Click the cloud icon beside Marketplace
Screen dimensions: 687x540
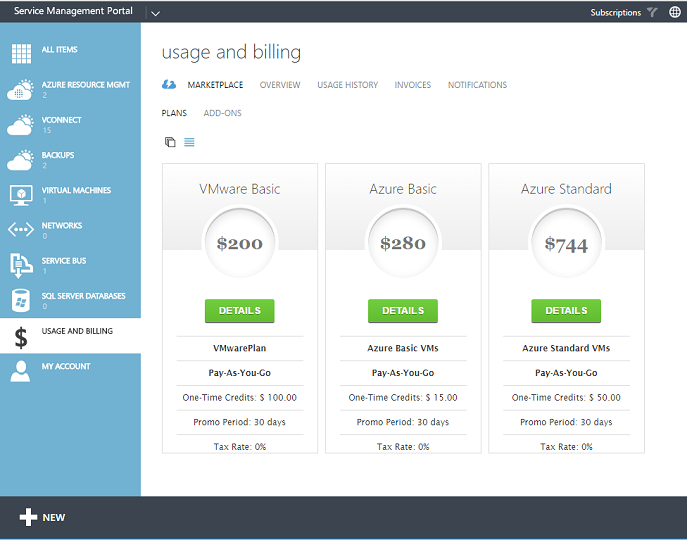click(169, 84)
